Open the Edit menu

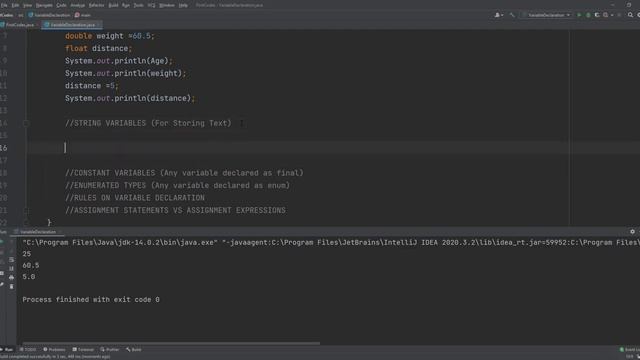pos(15,5)
